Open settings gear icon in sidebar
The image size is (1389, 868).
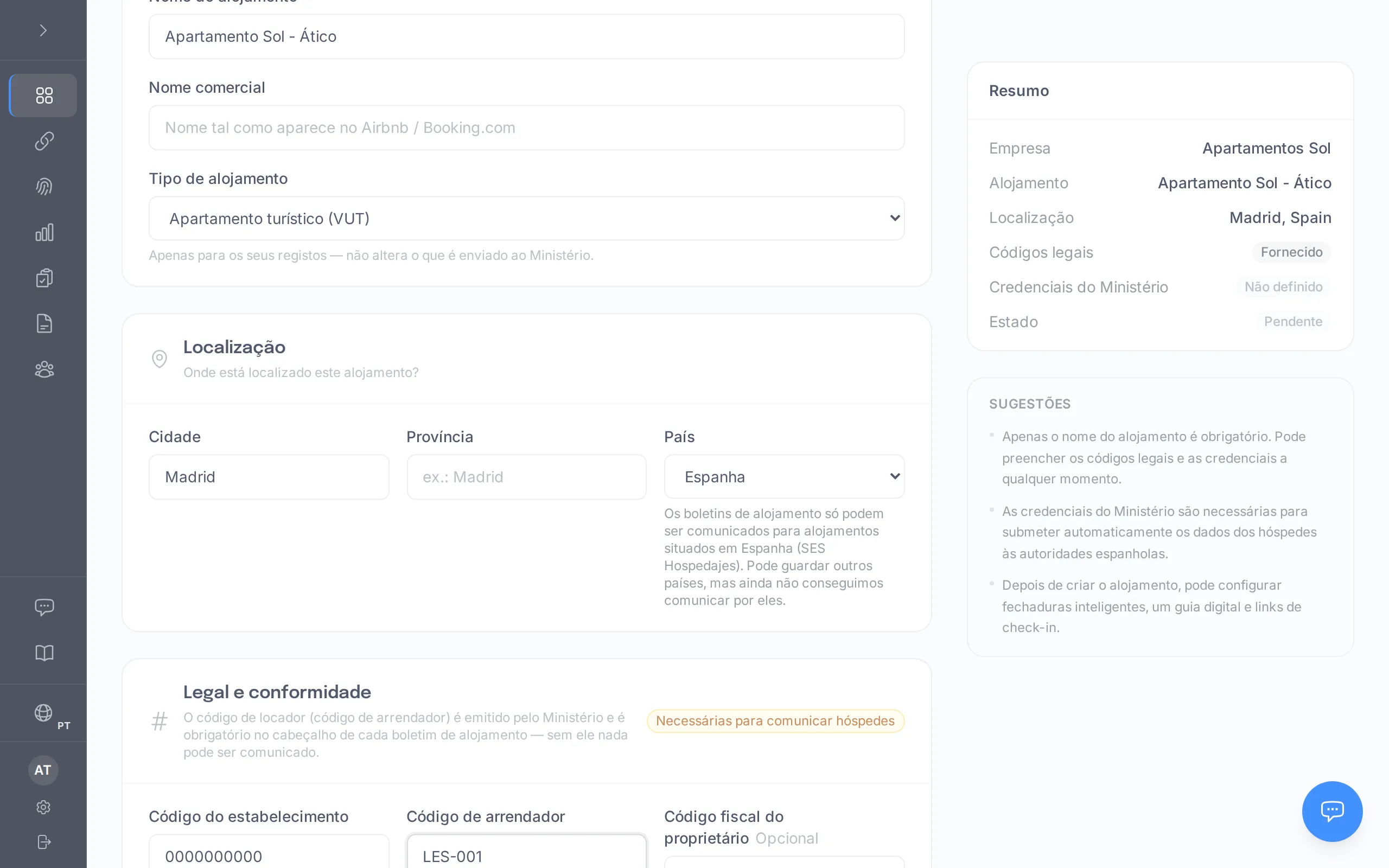tap(43, 807)
